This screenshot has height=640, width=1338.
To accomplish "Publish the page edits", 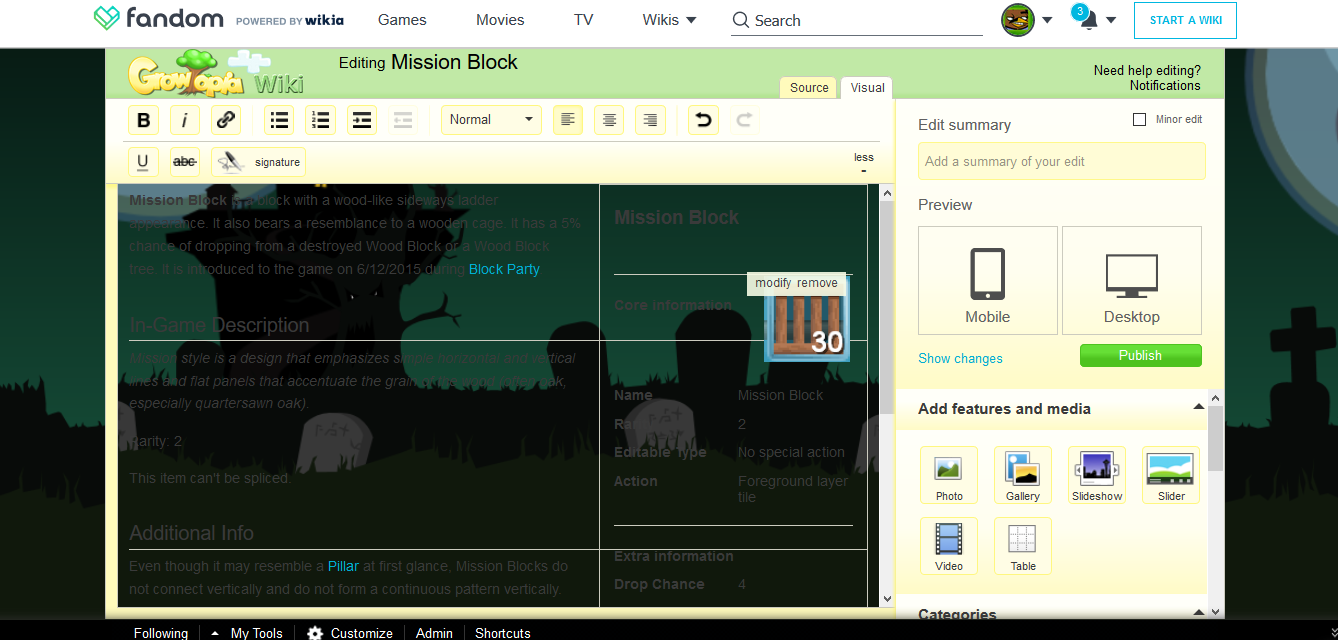I will pos(1140,355).
